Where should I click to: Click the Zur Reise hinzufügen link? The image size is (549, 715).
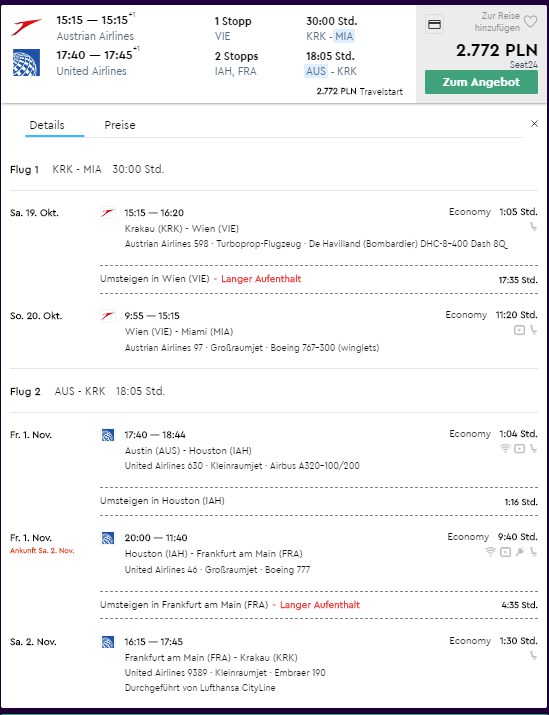point(497,21)
